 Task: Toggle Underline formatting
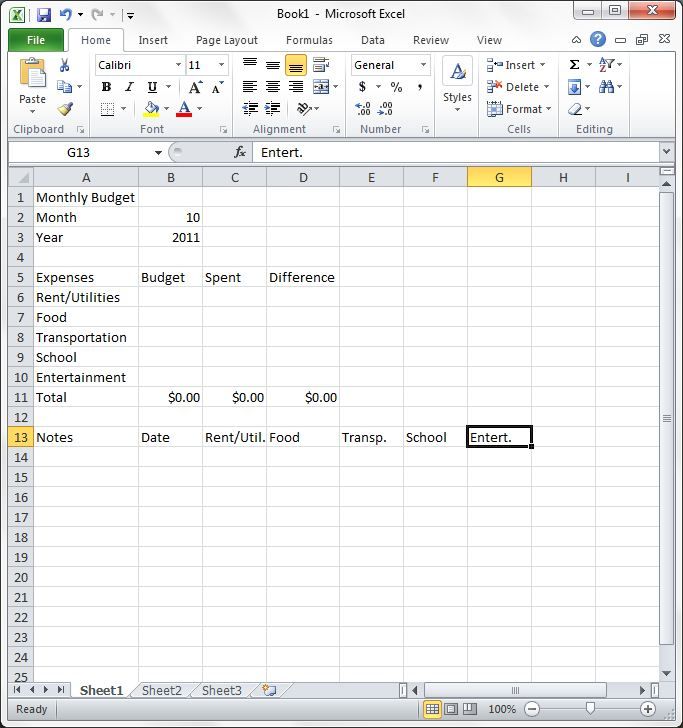[x=152, y=87]
